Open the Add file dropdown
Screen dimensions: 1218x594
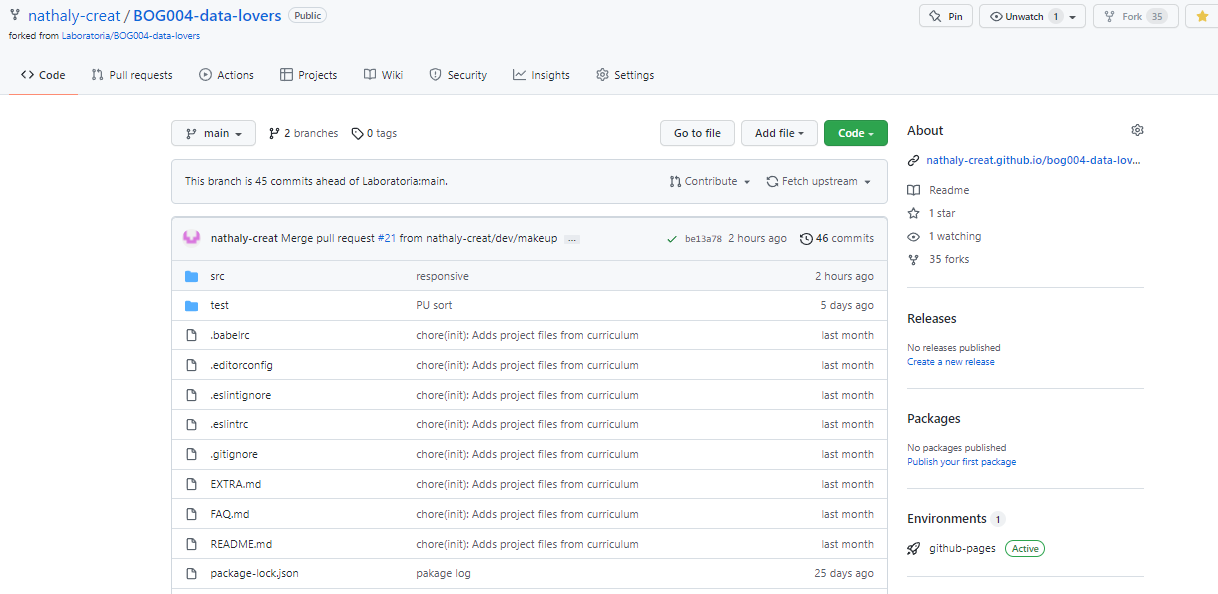pos(779,133)
